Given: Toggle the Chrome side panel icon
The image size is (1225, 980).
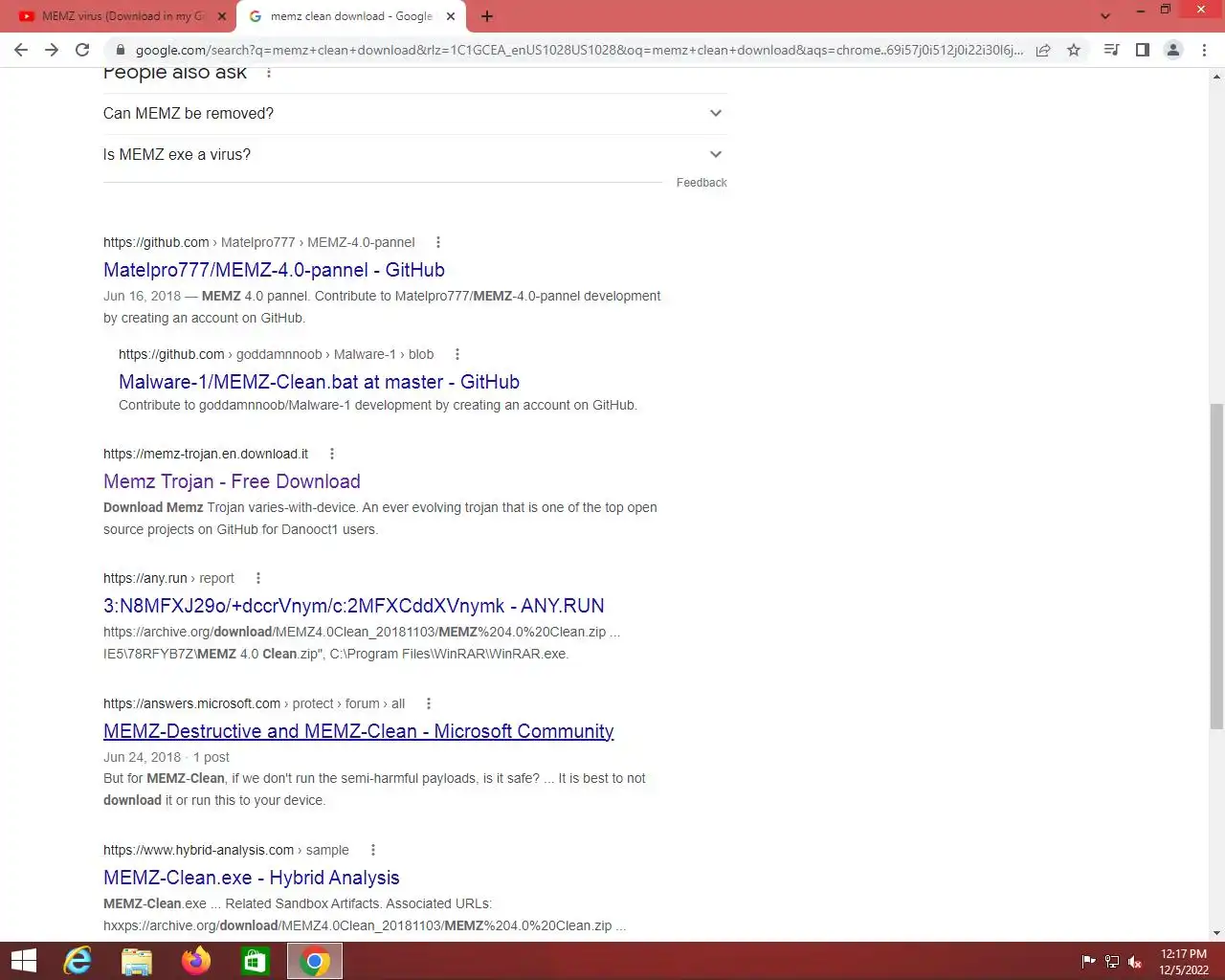Looking at the screenshot, I should pyautogui.click(x=1142, y=50).
